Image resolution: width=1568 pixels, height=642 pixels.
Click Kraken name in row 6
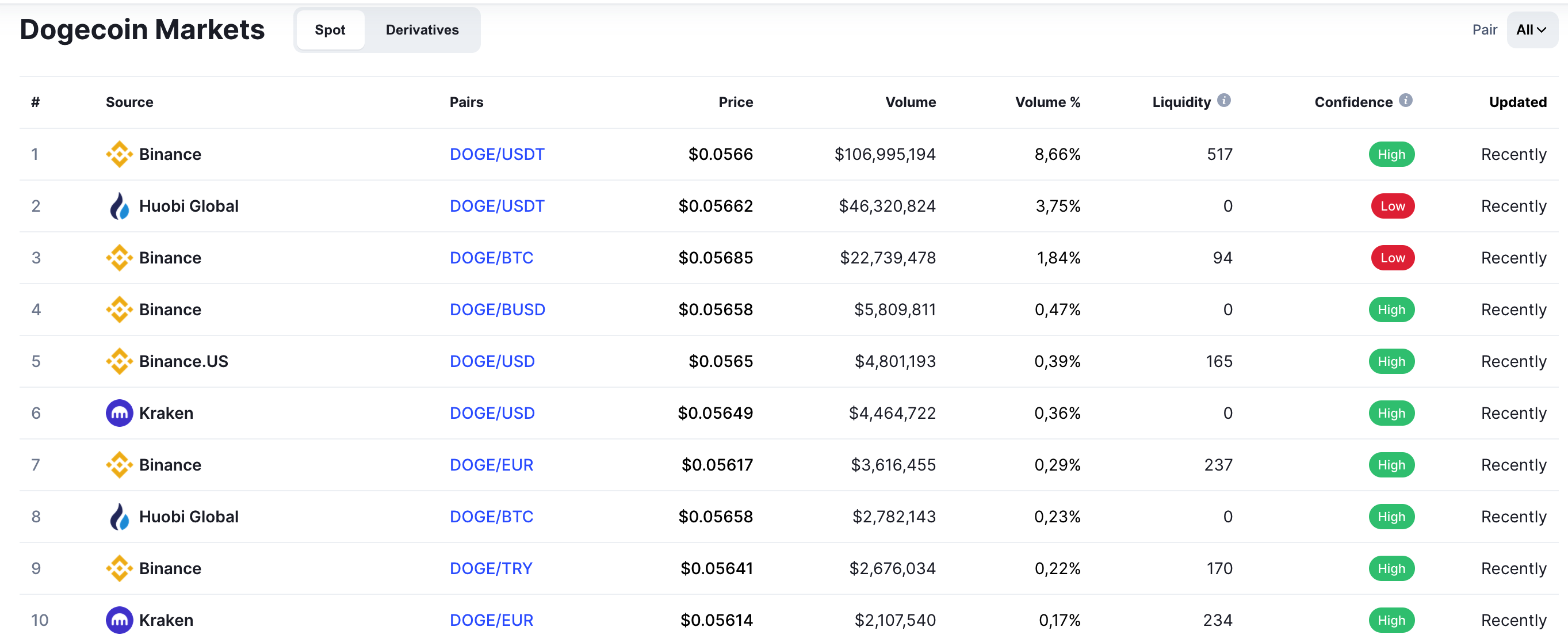click(166, 412)
